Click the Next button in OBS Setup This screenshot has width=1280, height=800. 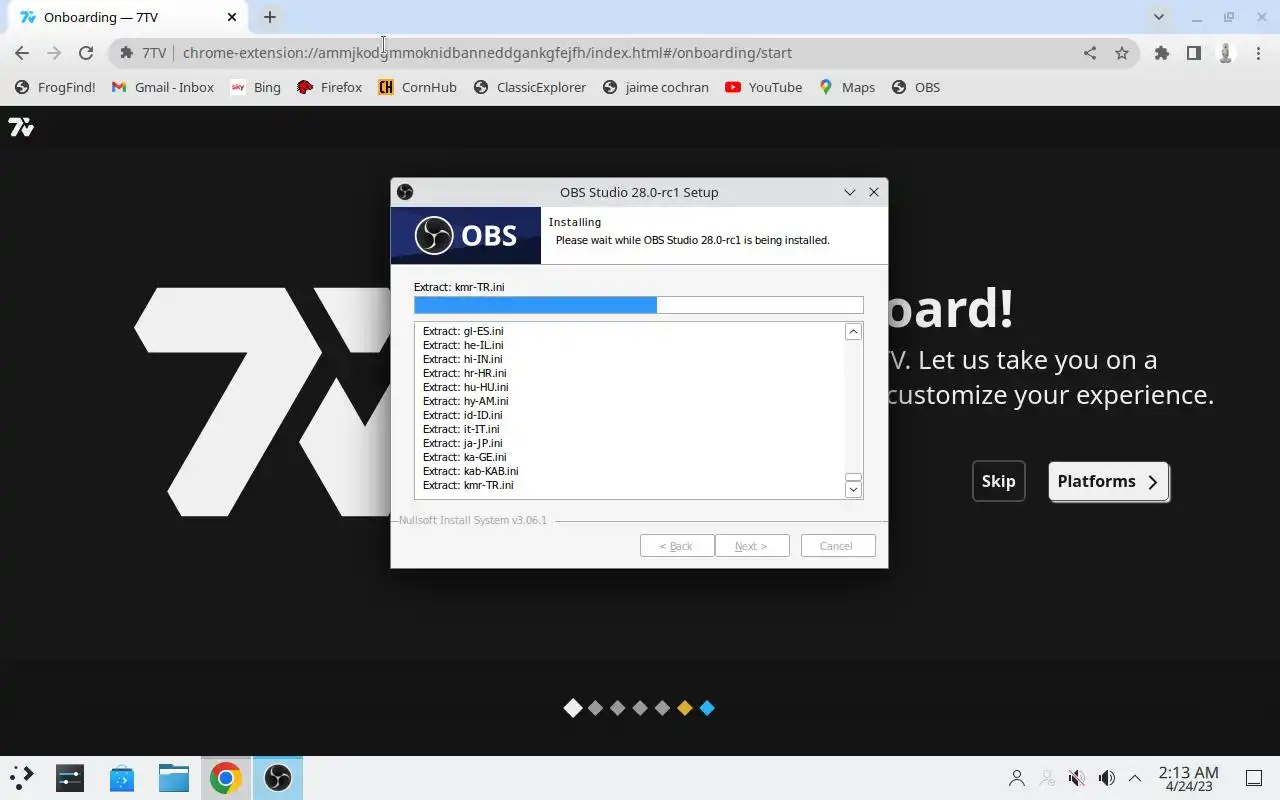point(752,546)
